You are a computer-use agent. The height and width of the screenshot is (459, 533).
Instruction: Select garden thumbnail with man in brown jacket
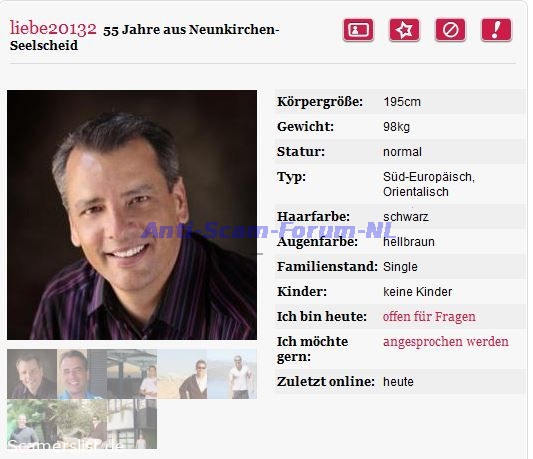point(82,424)
